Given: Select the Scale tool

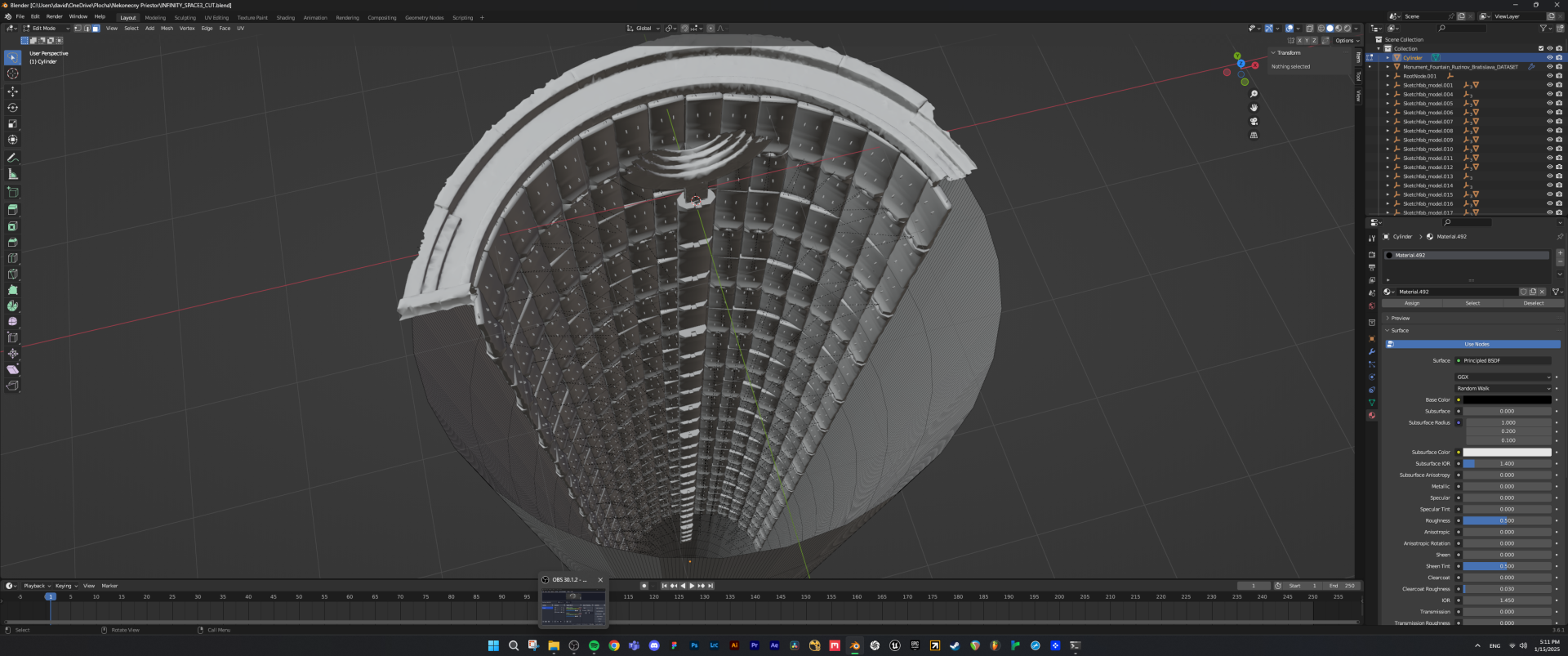Looking at the screenshot, I should coord(12,124).
